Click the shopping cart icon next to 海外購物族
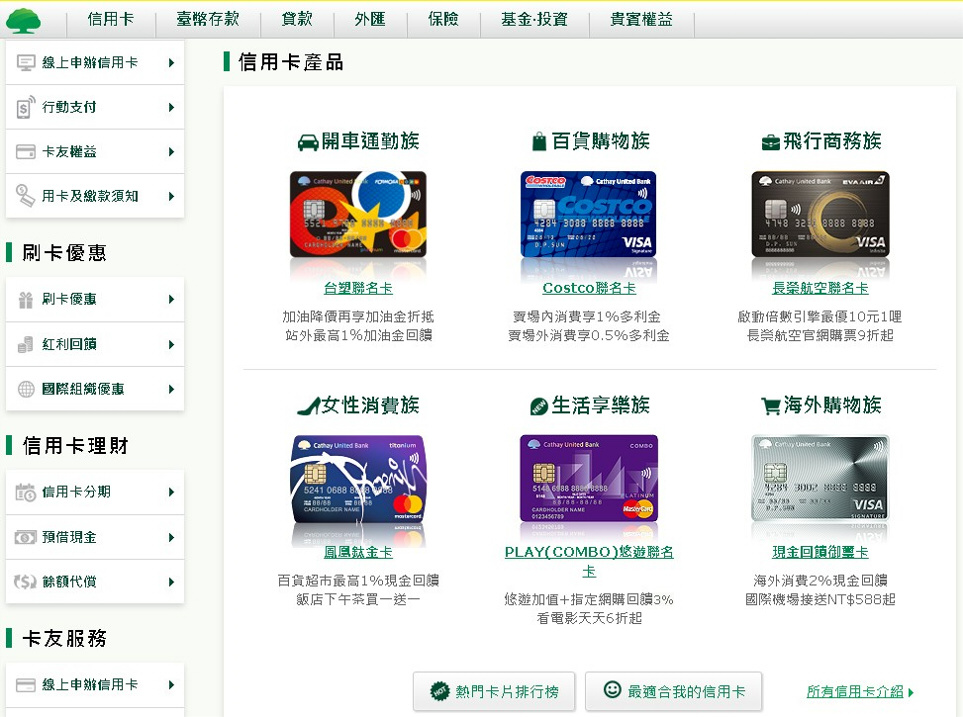This screenshot has width=963, height=717. coord(771,406)
